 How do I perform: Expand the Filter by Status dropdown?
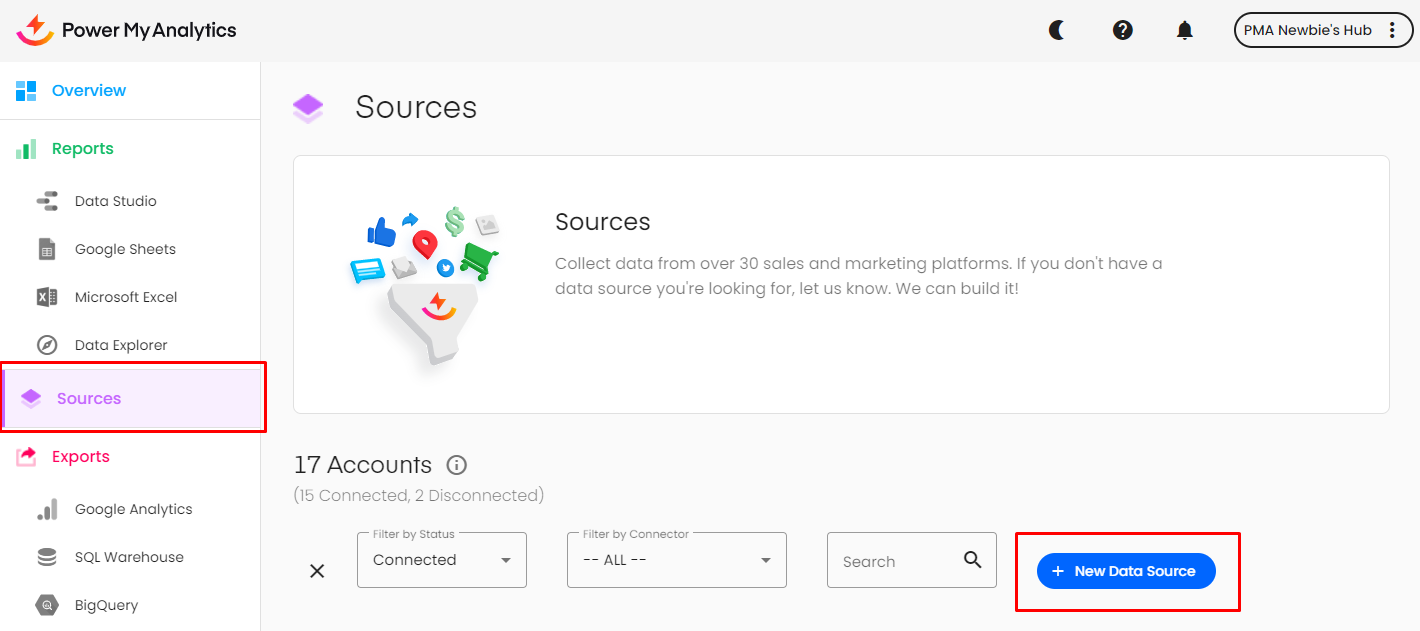tap(441, 560)
